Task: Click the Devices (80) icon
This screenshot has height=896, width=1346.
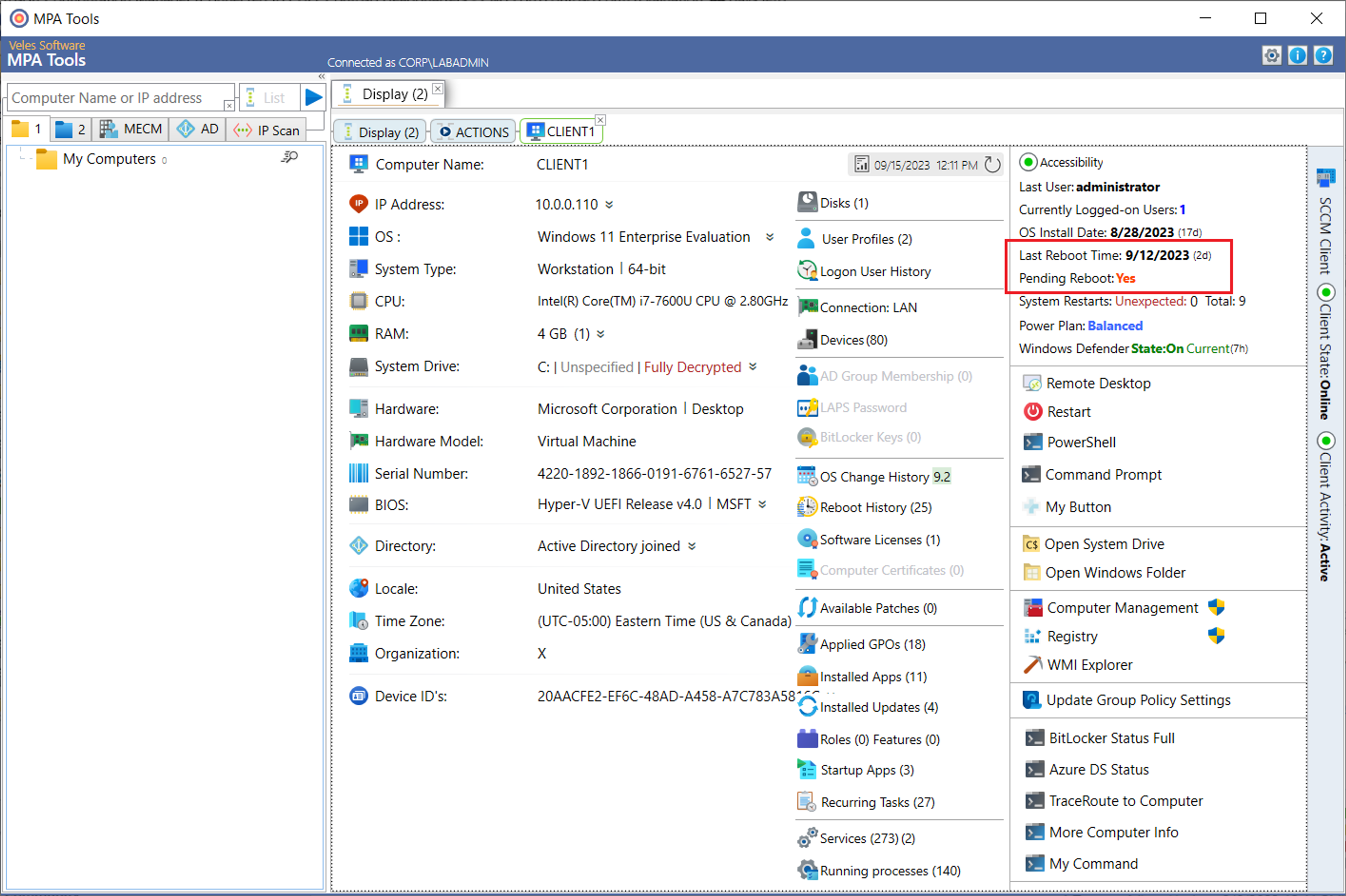Action: tap(807, 339)
